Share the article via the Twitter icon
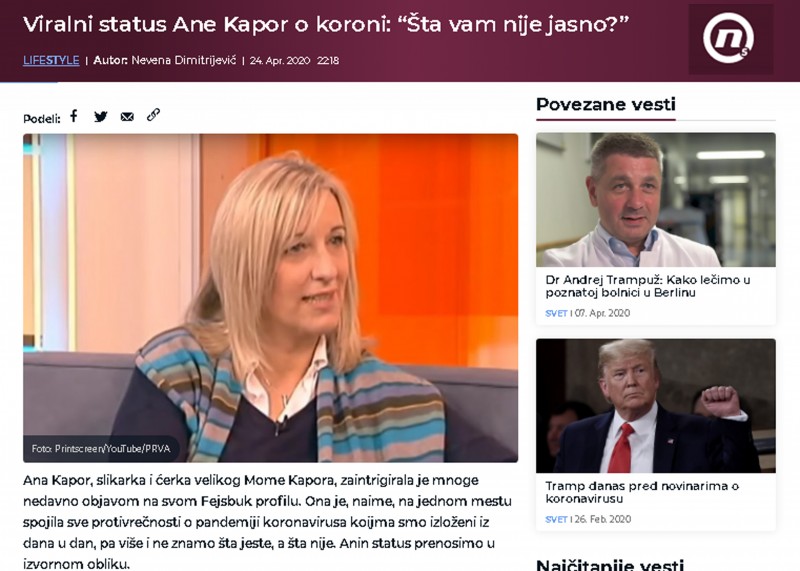This screenshot has width=800, height=571. [101, 116]
